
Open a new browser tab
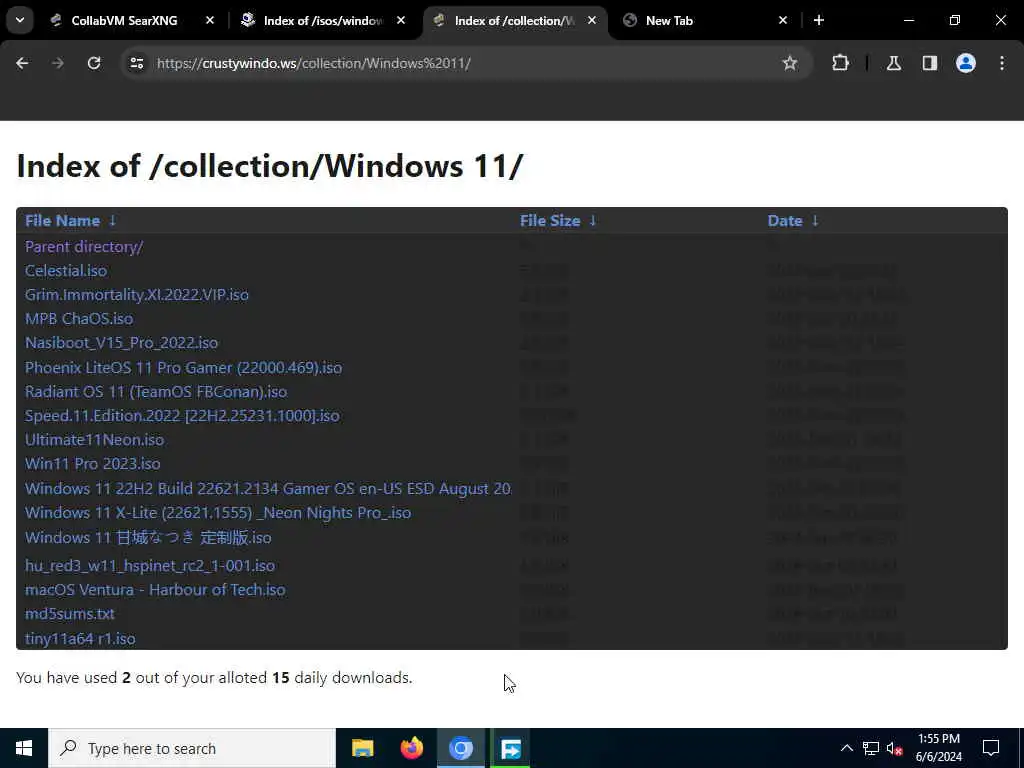(819, 20)
